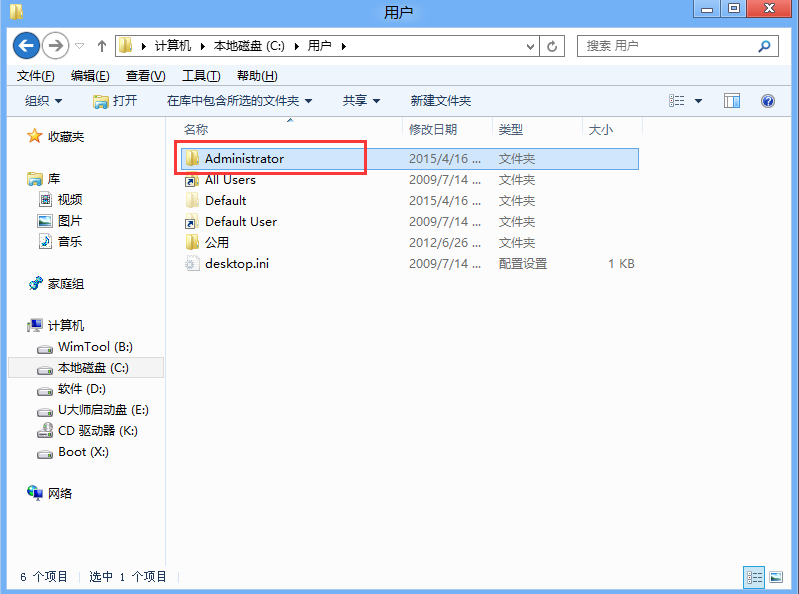This screenshot has height=594, width=799.
Task: Refresh the current folder view
Action: (x=552, y=46)
